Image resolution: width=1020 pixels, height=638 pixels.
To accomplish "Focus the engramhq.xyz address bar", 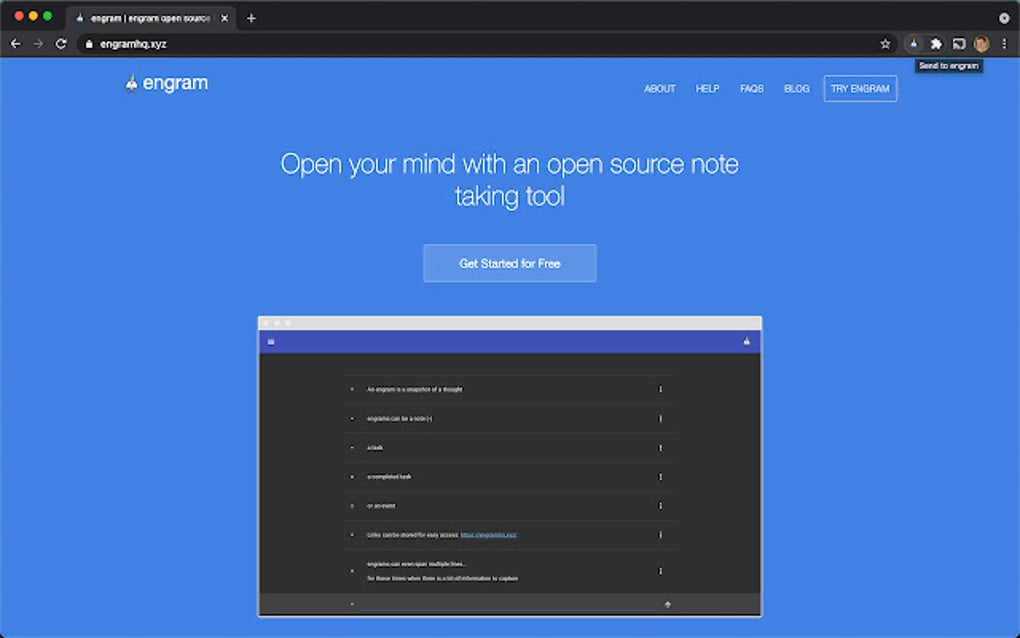I will pos(481,44).
